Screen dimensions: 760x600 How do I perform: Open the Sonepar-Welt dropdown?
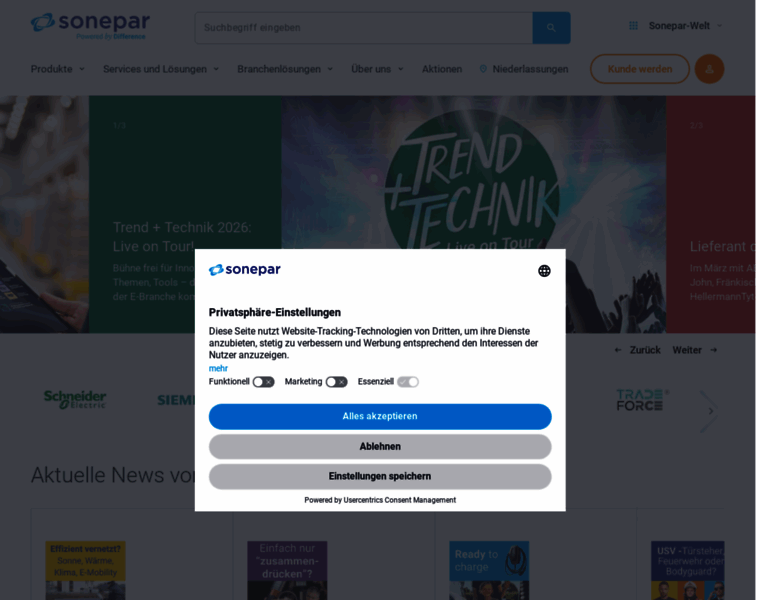tap(685, 26)
